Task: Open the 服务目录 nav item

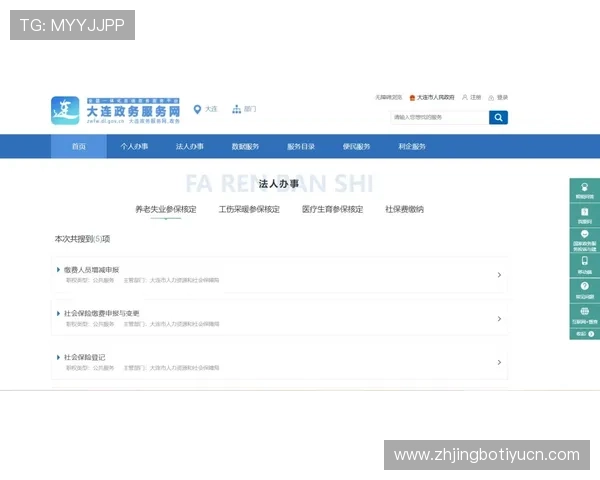Action: click(x=301, y=146)
